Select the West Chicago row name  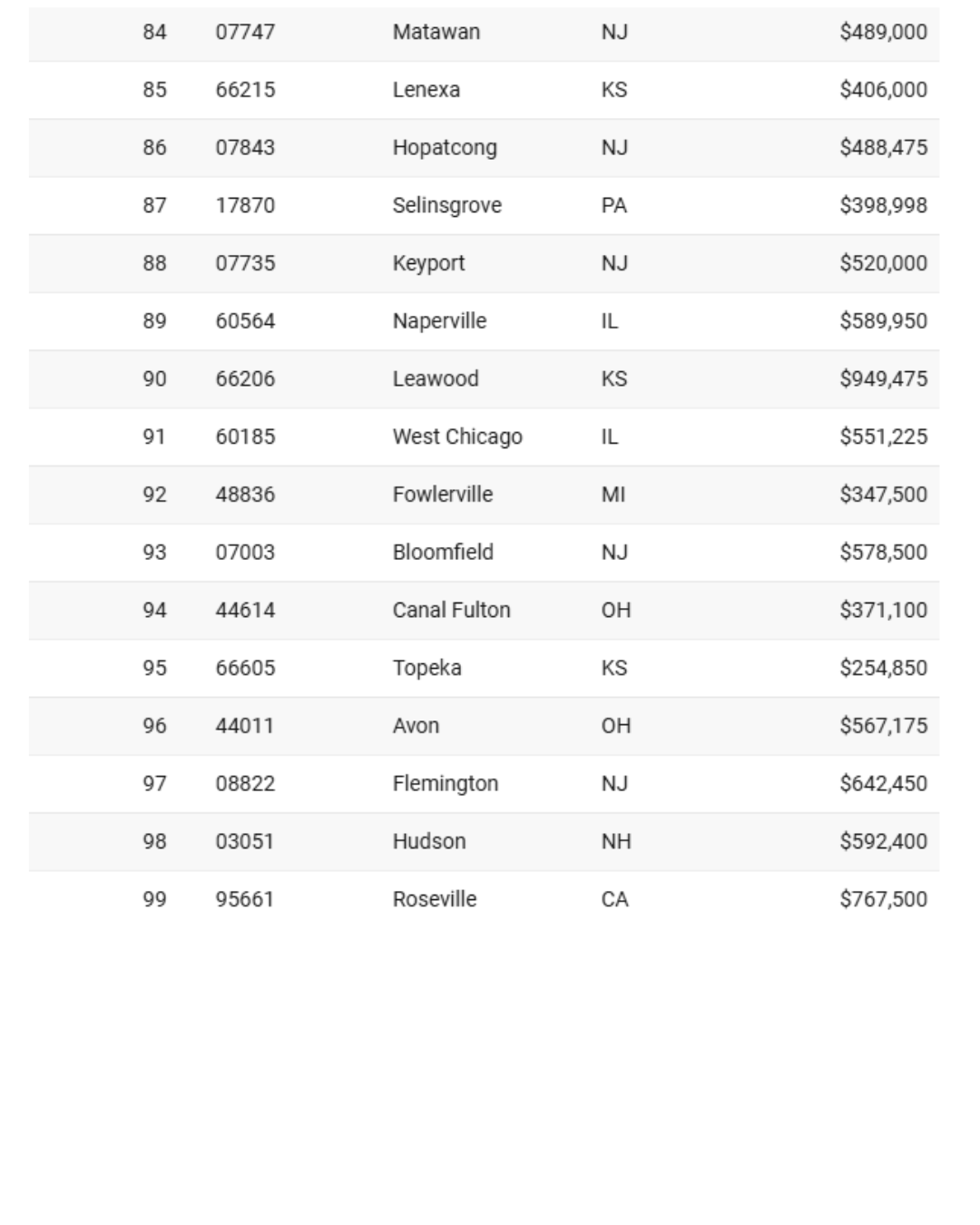[457, 437]
